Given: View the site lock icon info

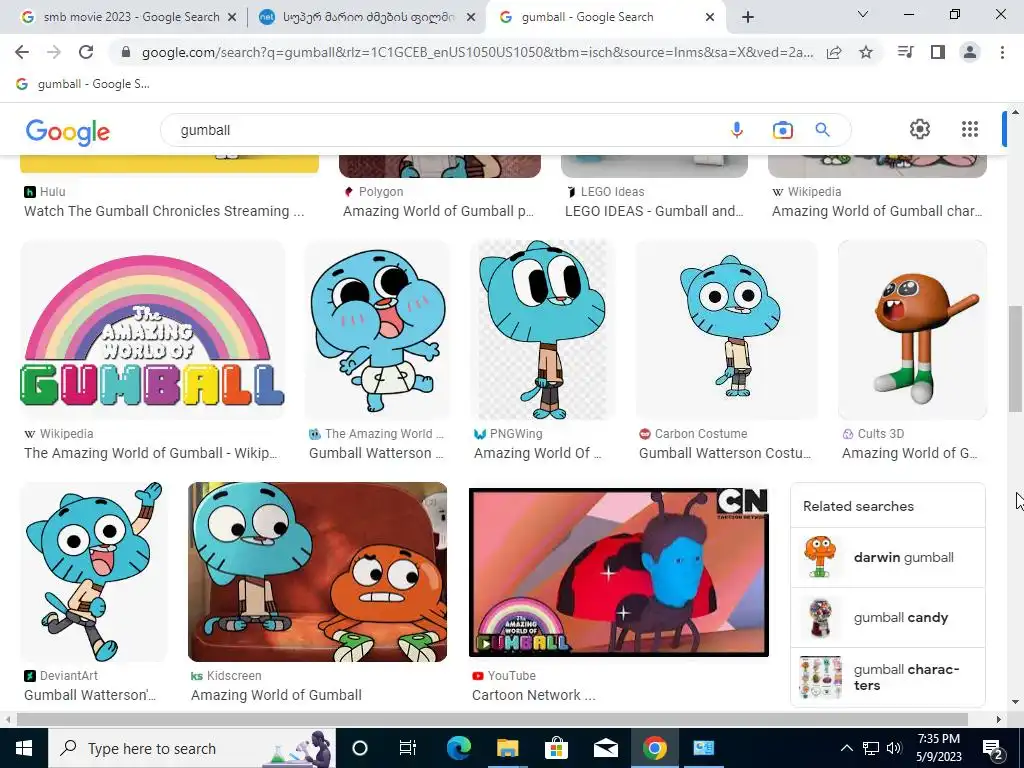Looking at the screenshot, I should [x=126, y=52].
